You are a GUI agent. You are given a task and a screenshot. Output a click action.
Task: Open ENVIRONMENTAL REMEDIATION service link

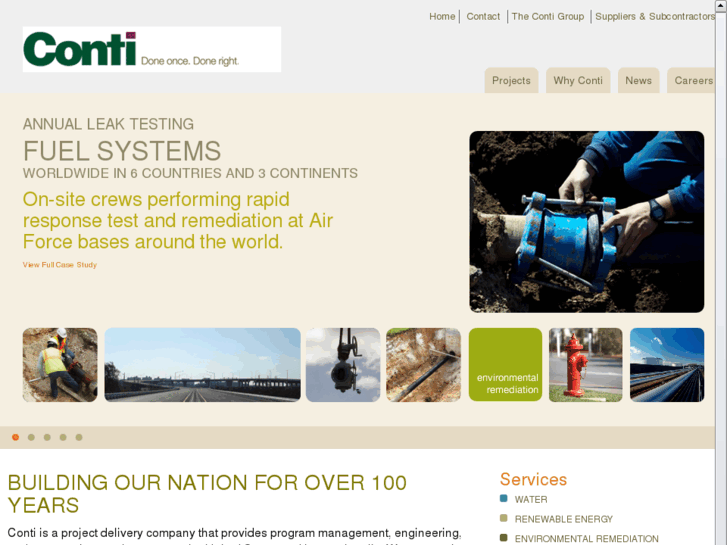[x=587, y=539]
